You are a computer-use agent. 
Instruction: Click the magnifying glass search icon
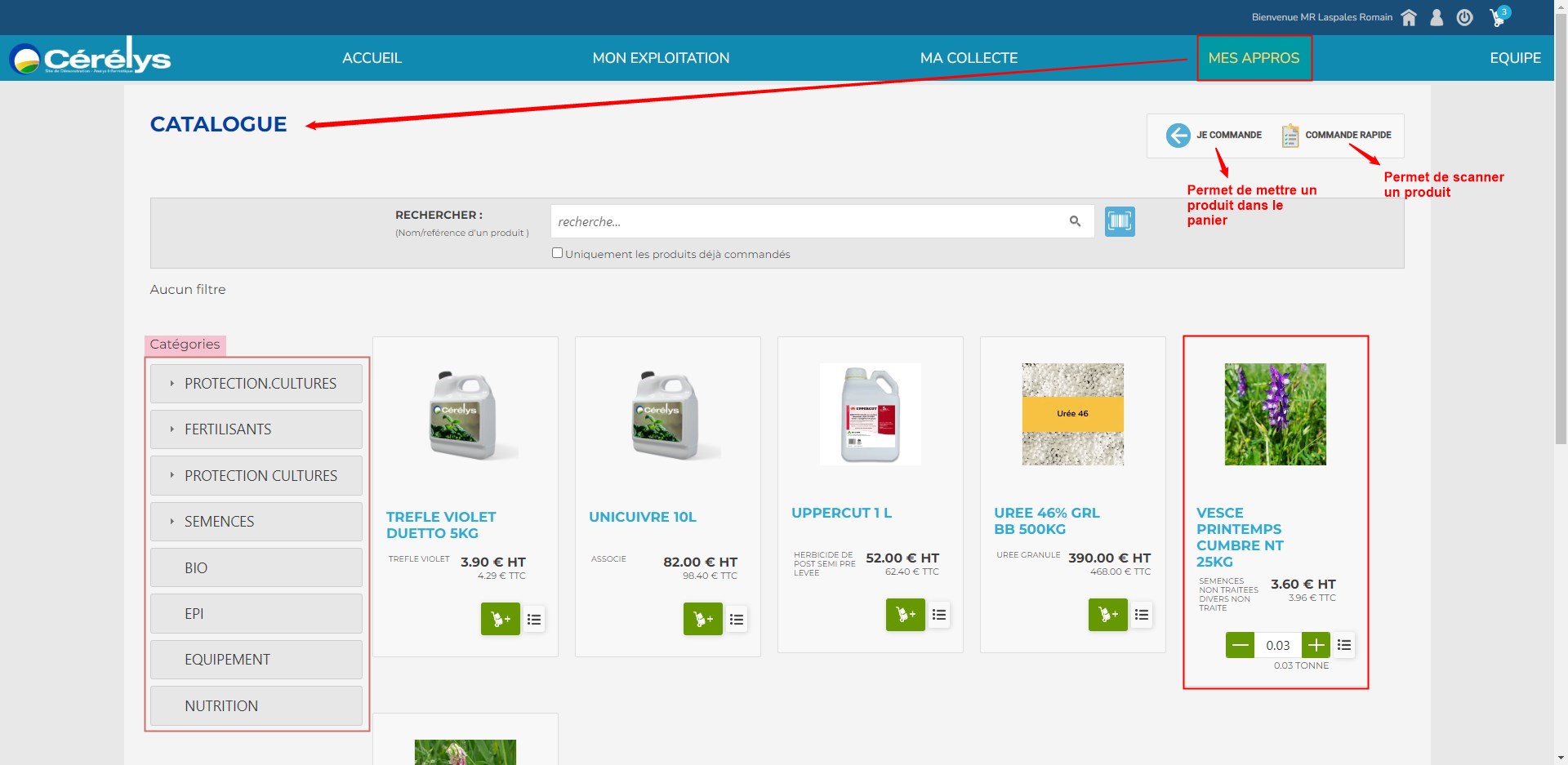click(x=1075, y=221)
